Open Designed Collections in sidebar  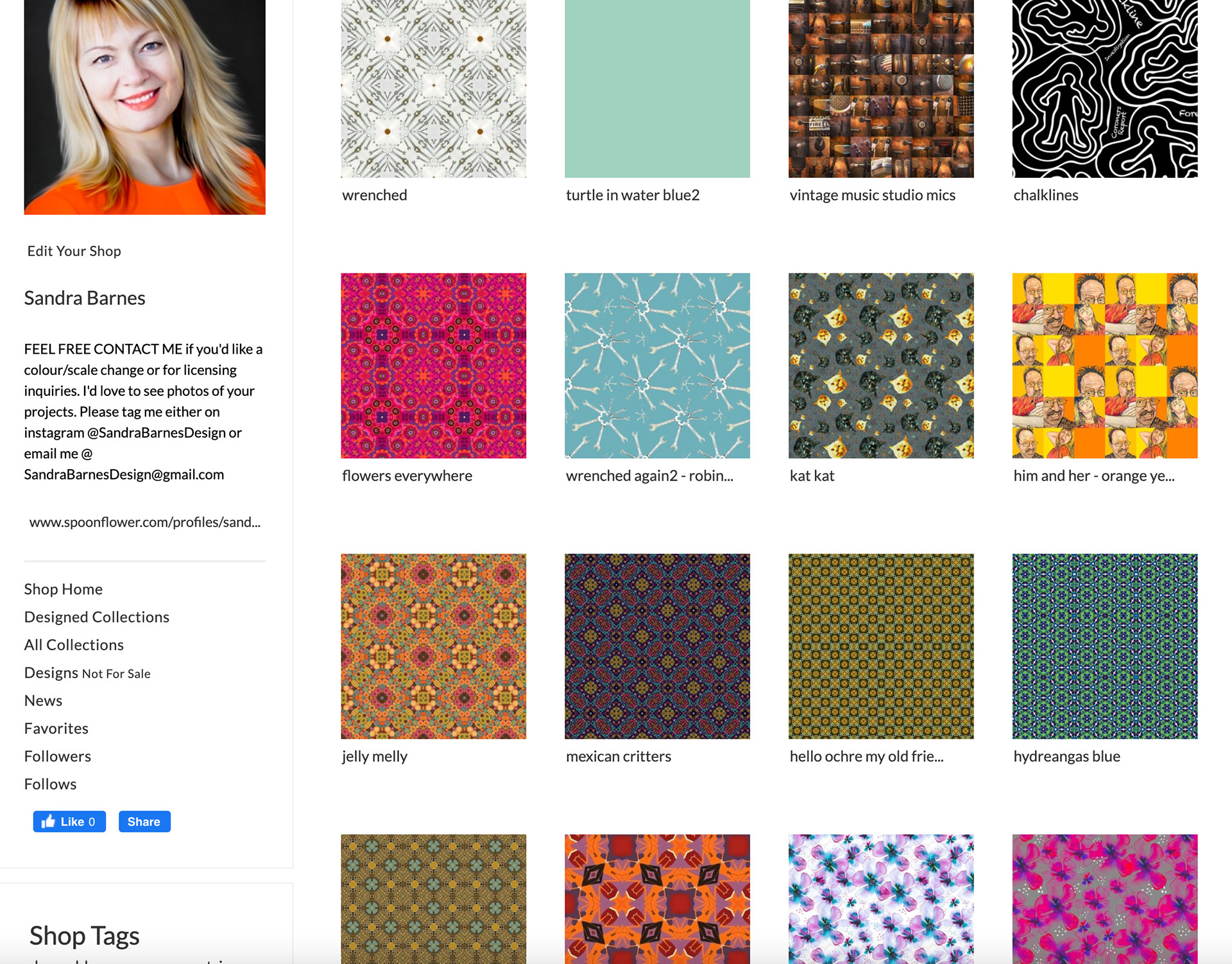coord(96,617)
